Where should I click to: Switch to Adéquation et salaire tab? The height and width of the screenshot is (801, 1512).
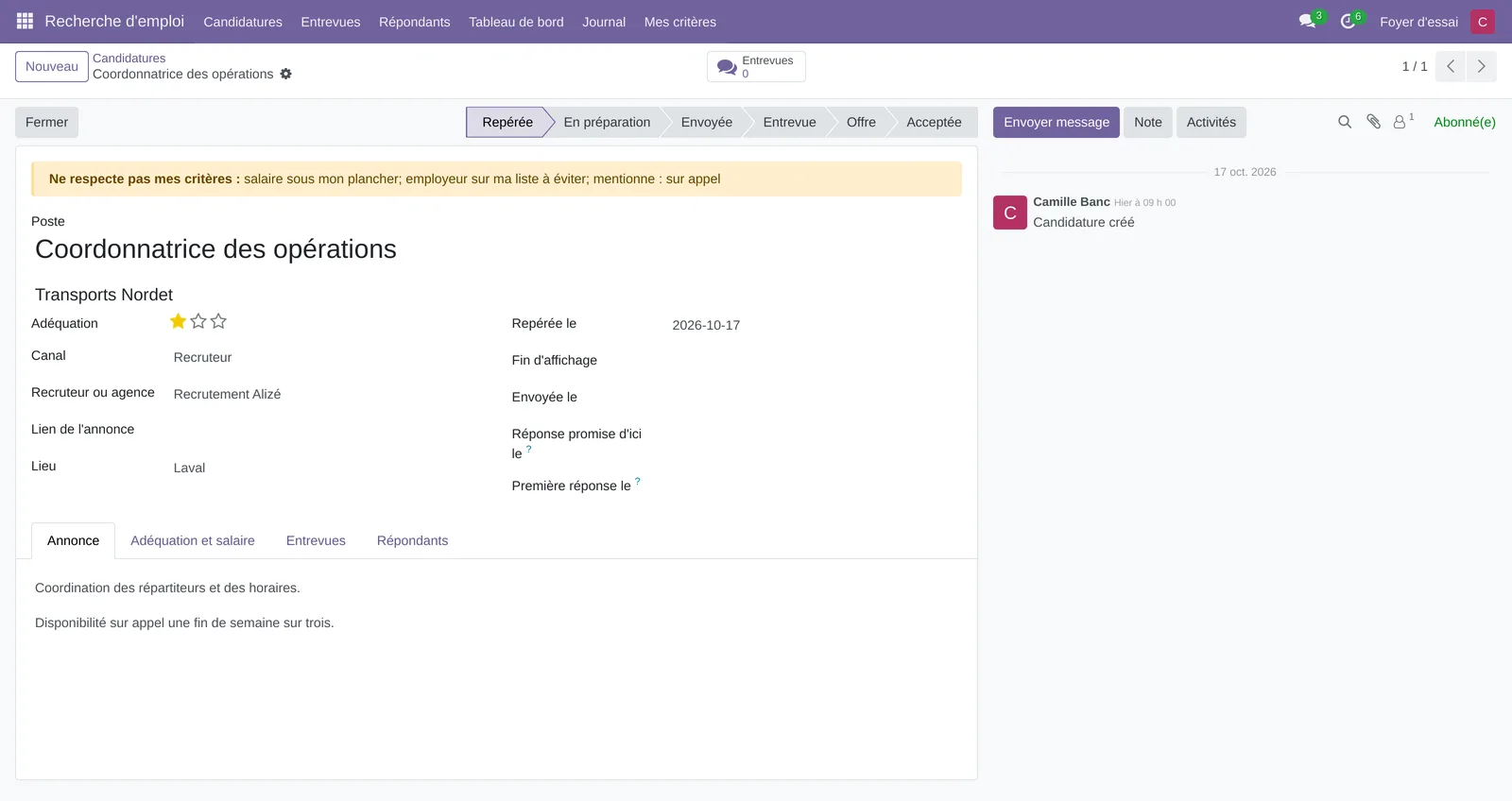tap(193, 540)
